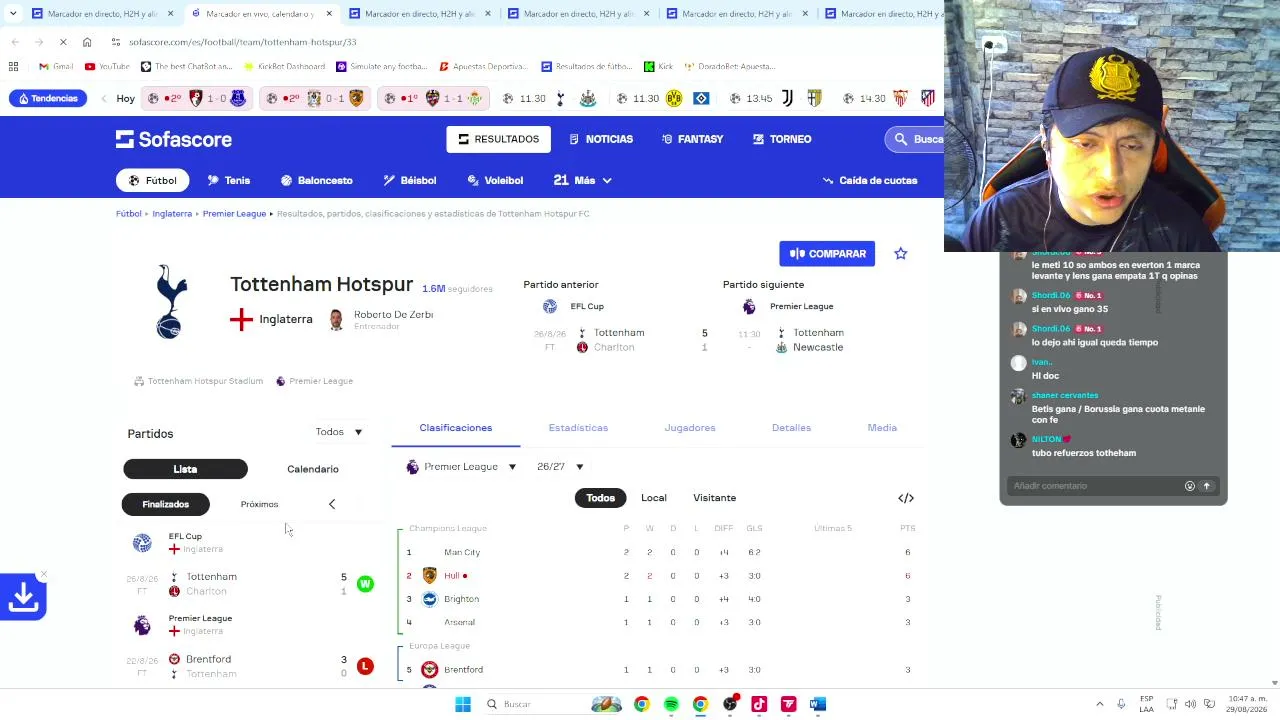Open Roberto De Zerbi's coach profile

381,319
